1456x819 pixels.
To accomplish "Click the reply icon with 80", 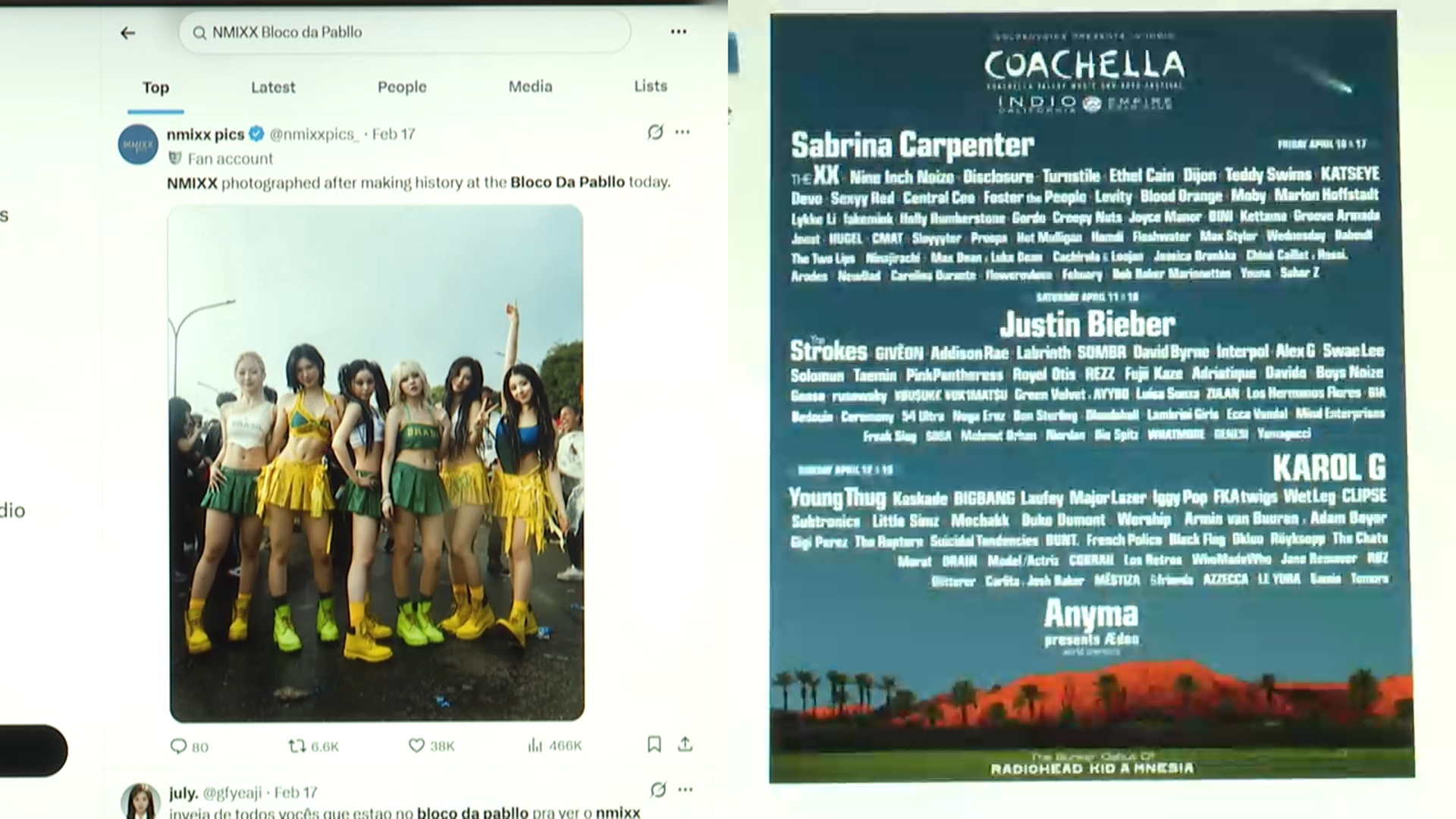I will tap(179, 746).
